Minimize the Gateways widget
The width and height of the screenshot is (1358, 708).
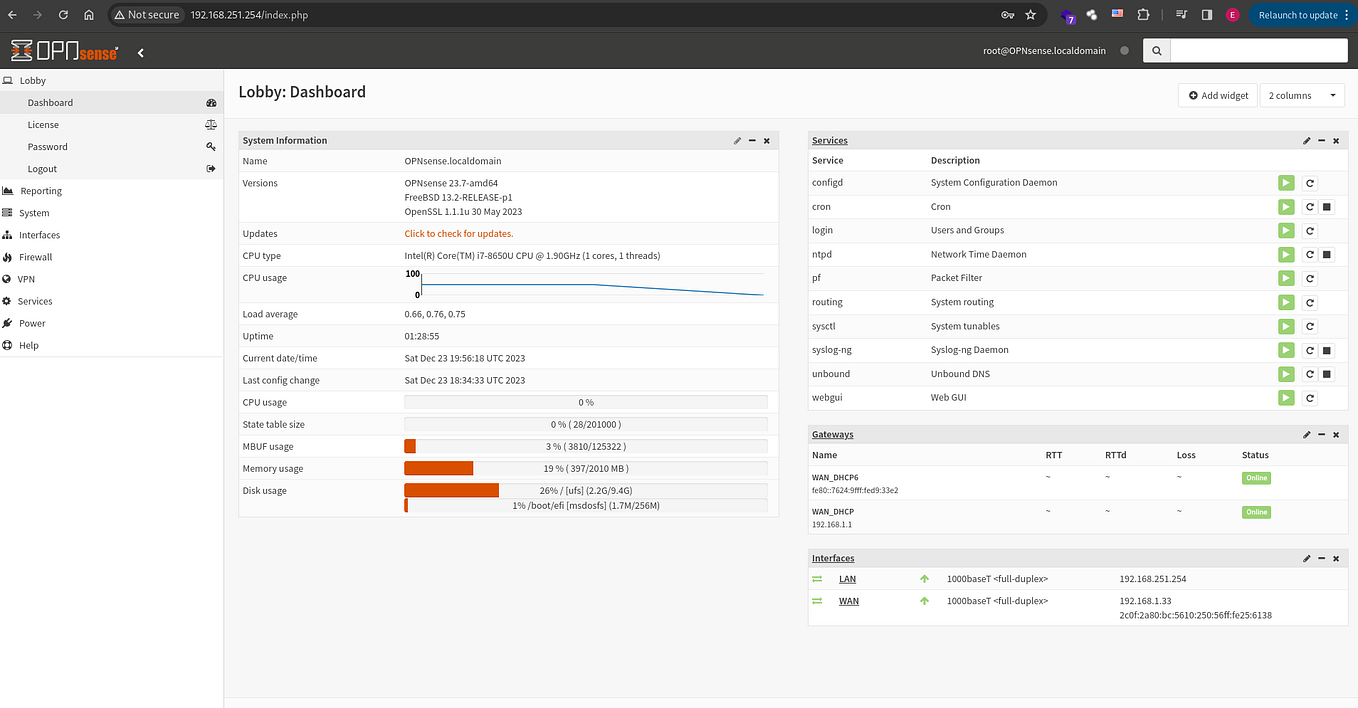coord(1321,435)
